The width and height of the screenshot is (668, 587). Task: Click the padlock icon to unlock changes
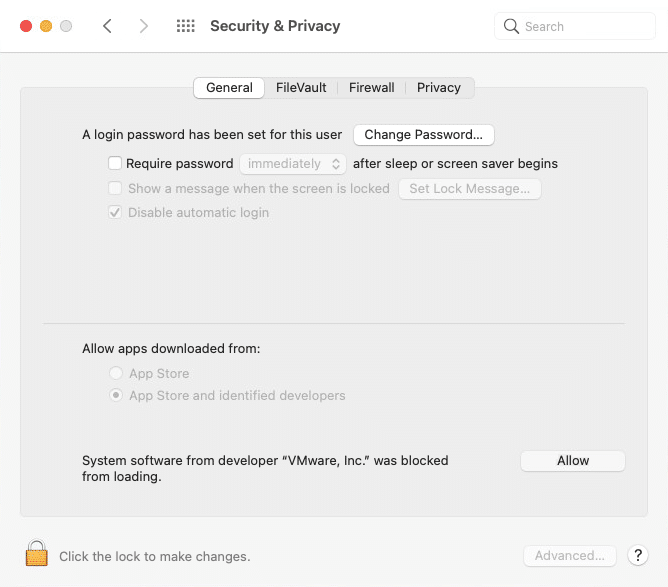[x=37, y=553]
